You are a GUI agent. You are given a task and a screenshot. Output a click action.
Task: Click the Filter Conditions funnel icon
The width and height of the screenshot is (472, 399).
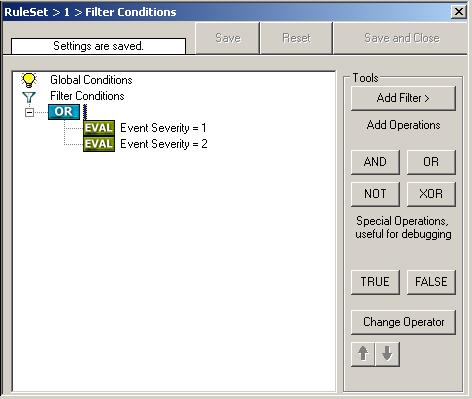pyautogui.click(x=29, y=97)
